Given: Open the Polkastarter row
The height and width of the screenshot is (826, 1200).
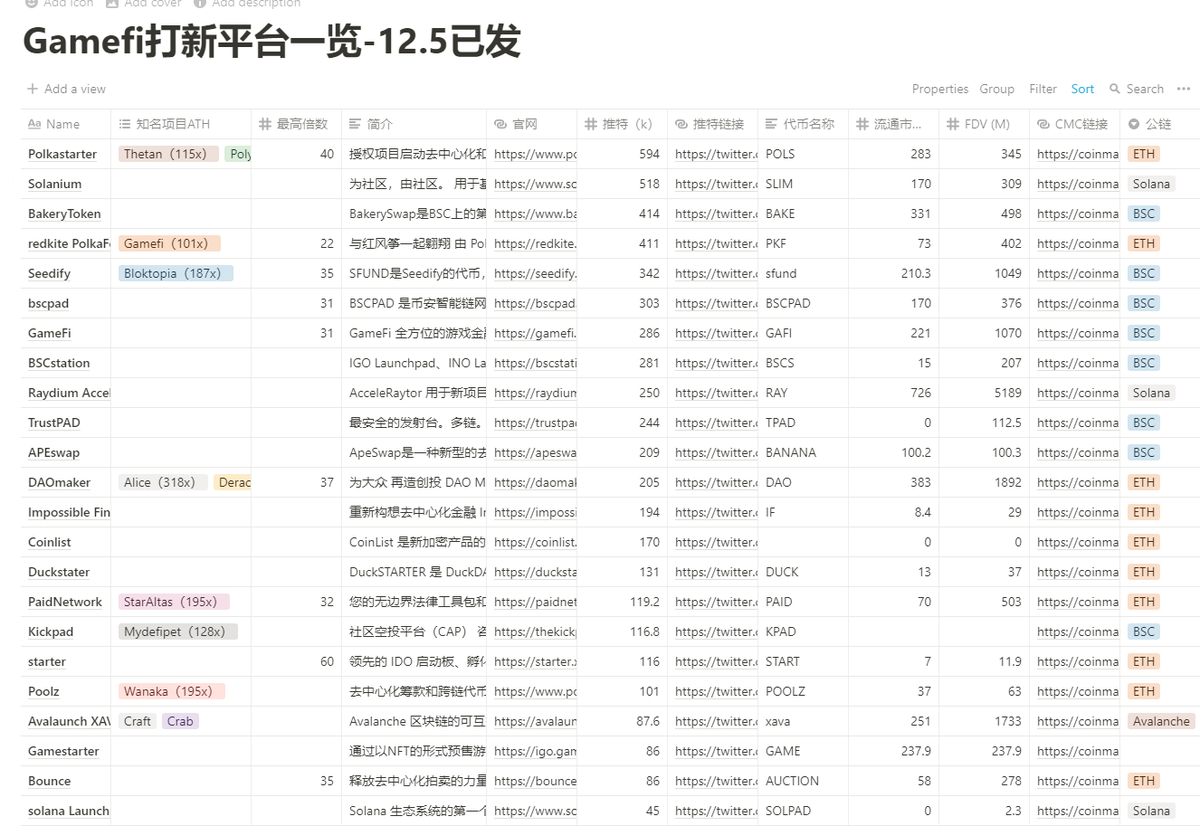Looking at the screenshot, I should tap(62, 154).
